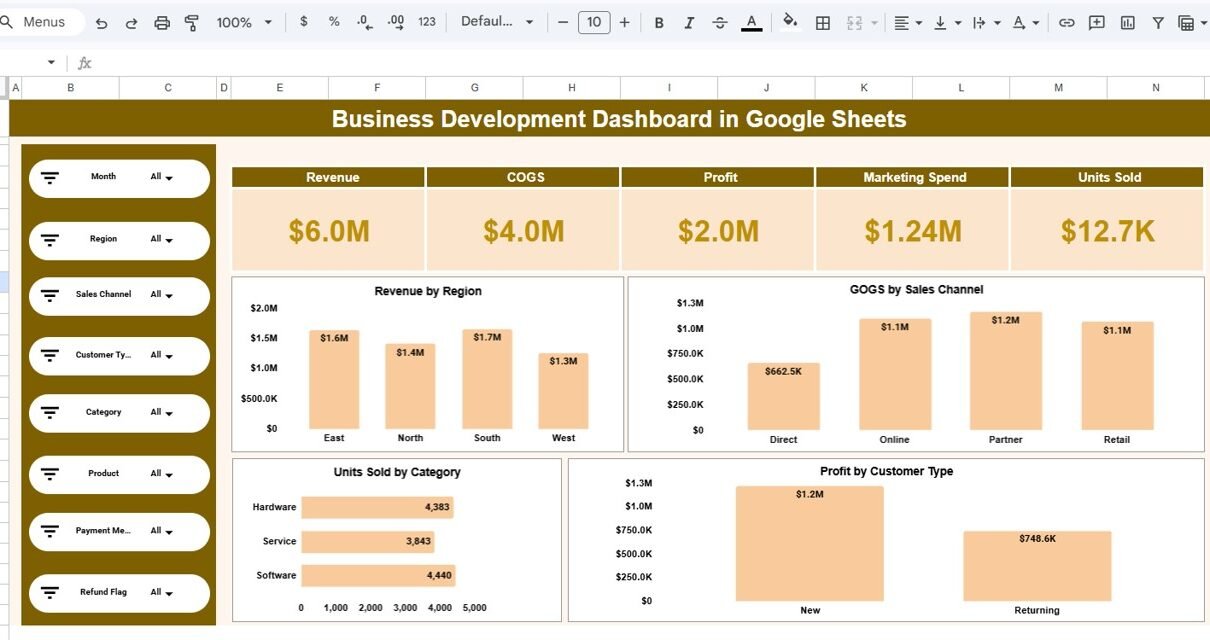The height and width of the screenshot is (640, 1210).
Task: Insert a chart using chart icon
Action: pos(1128,22)
